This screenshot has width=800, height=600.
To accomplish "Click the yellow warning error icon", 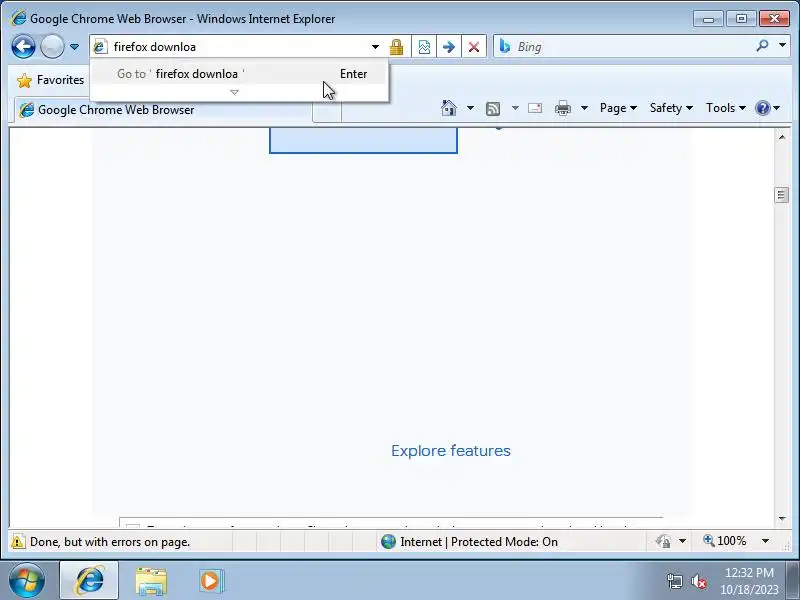I will coord(18,542).
